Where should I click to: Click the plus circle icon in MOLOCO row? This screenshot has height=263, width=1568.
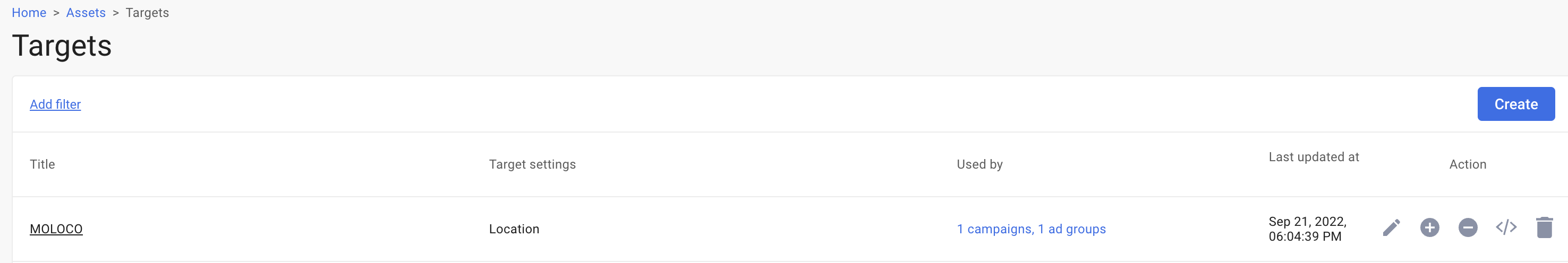[x=1429, y=228]
